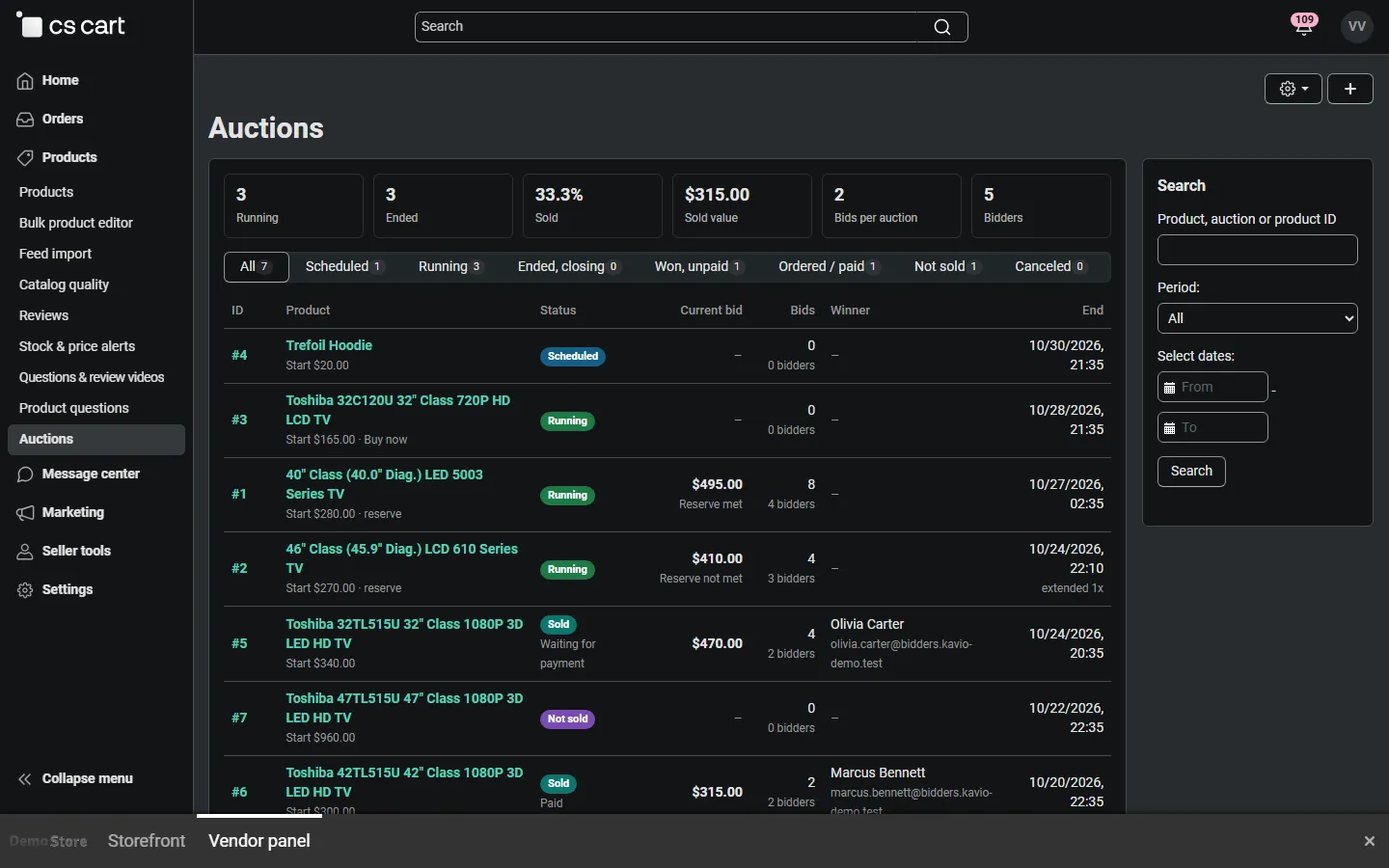Screen dimensions: 1389x868
Task: Click the $315.00 Sold value card
Action: click(x=742, y=205)
